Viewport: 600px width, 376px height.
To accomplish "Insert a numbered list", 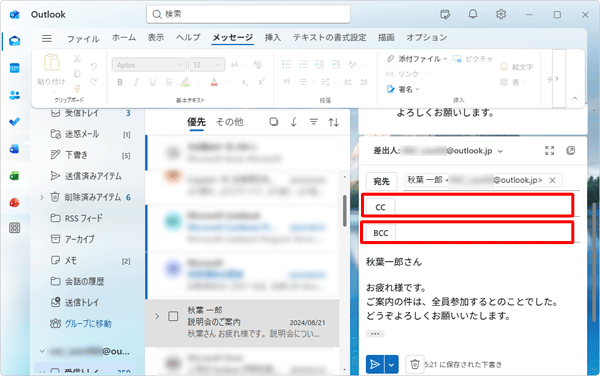I will click(303, 64).
